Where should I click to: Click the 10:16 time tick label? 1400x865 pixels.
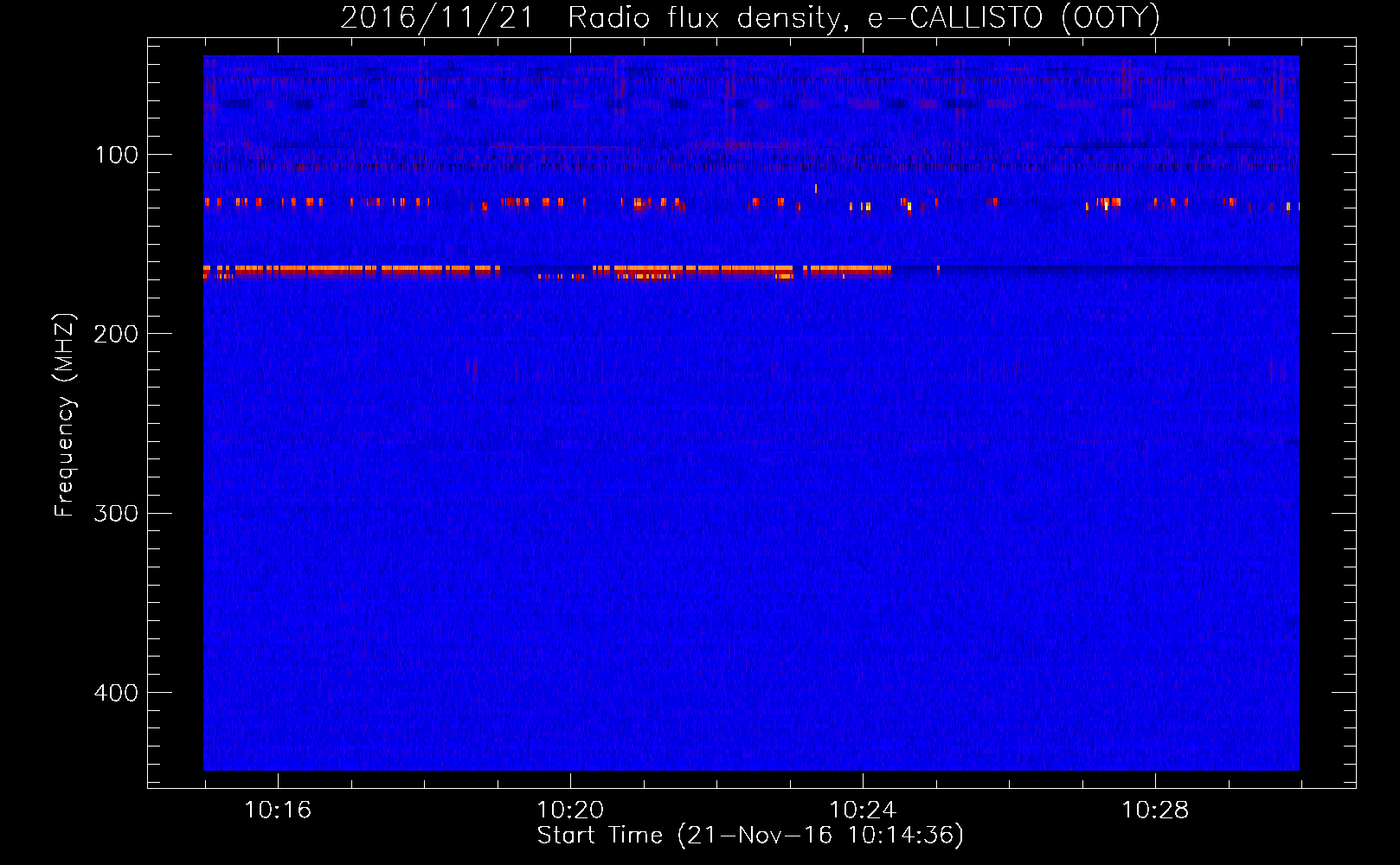click(x=277, y=810)
